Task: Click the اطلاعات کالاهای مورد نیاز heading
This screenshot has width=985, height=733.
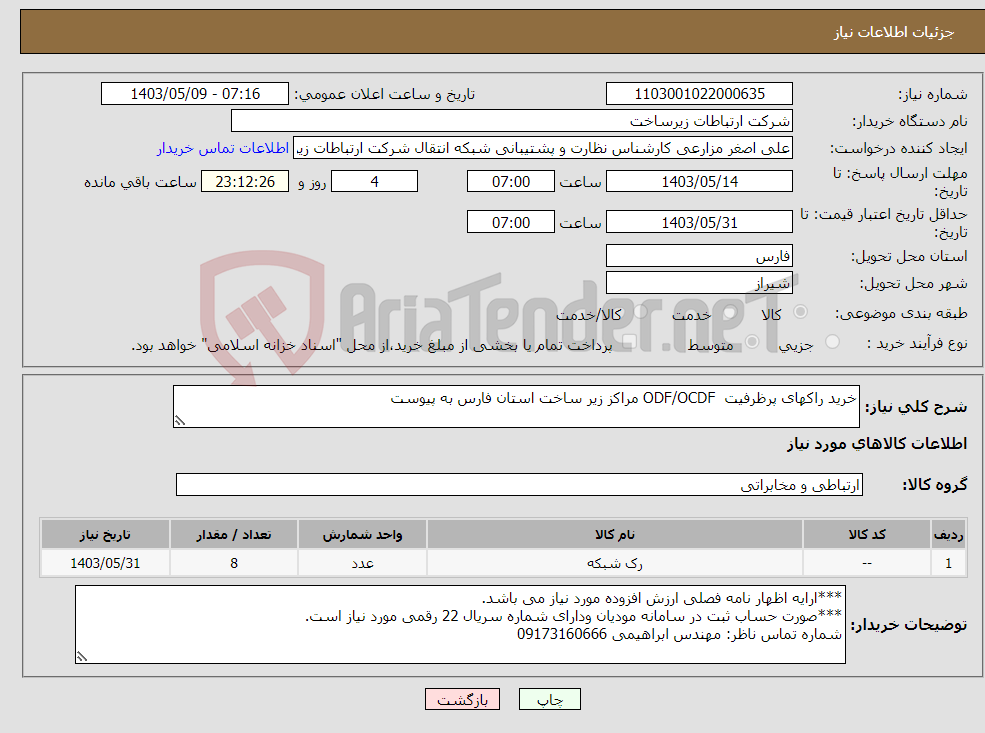Action: pyautogui.click(x=876, y=444)
